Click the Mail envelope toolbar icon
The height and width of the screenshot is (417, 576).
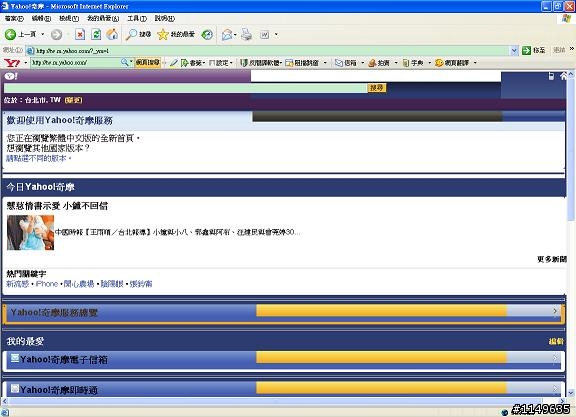227,35
